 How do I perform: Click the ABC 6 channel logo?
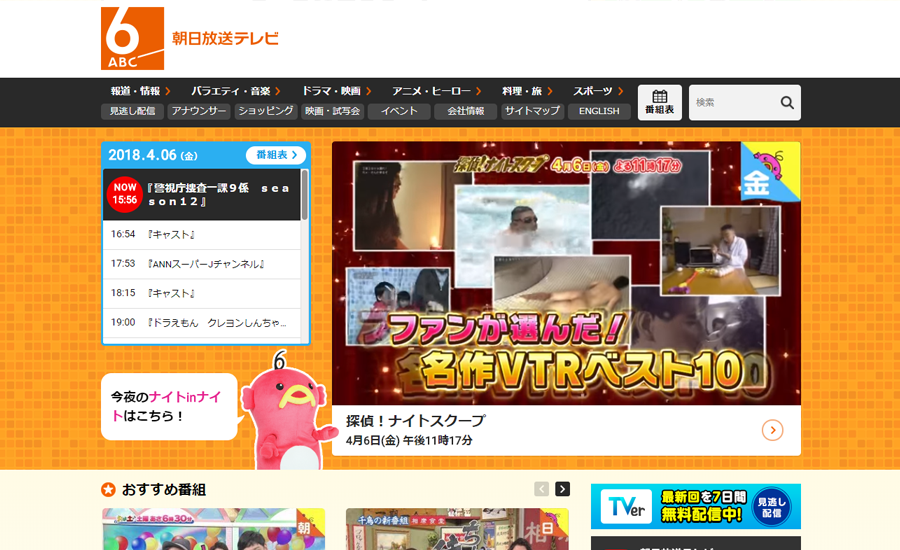click(133, 38)
